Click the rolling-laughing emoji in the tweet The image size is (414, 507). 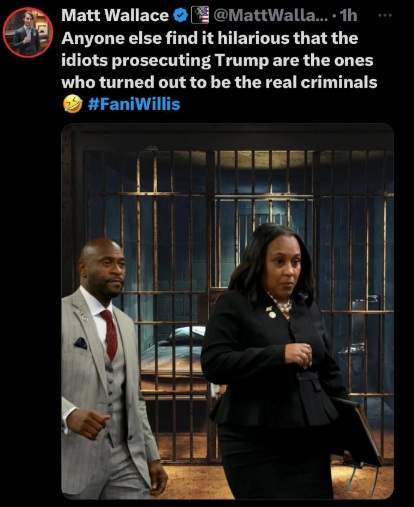coord(72,104)
